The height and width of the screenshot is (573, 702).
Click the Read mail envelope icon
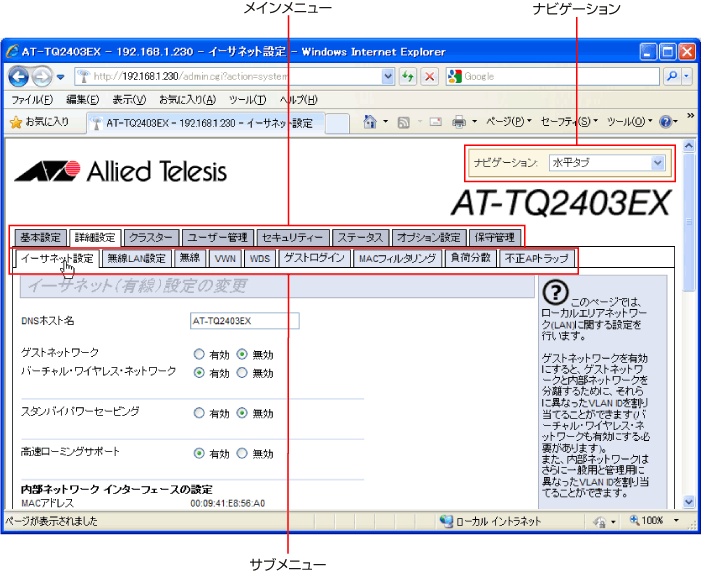coord(436,121)
